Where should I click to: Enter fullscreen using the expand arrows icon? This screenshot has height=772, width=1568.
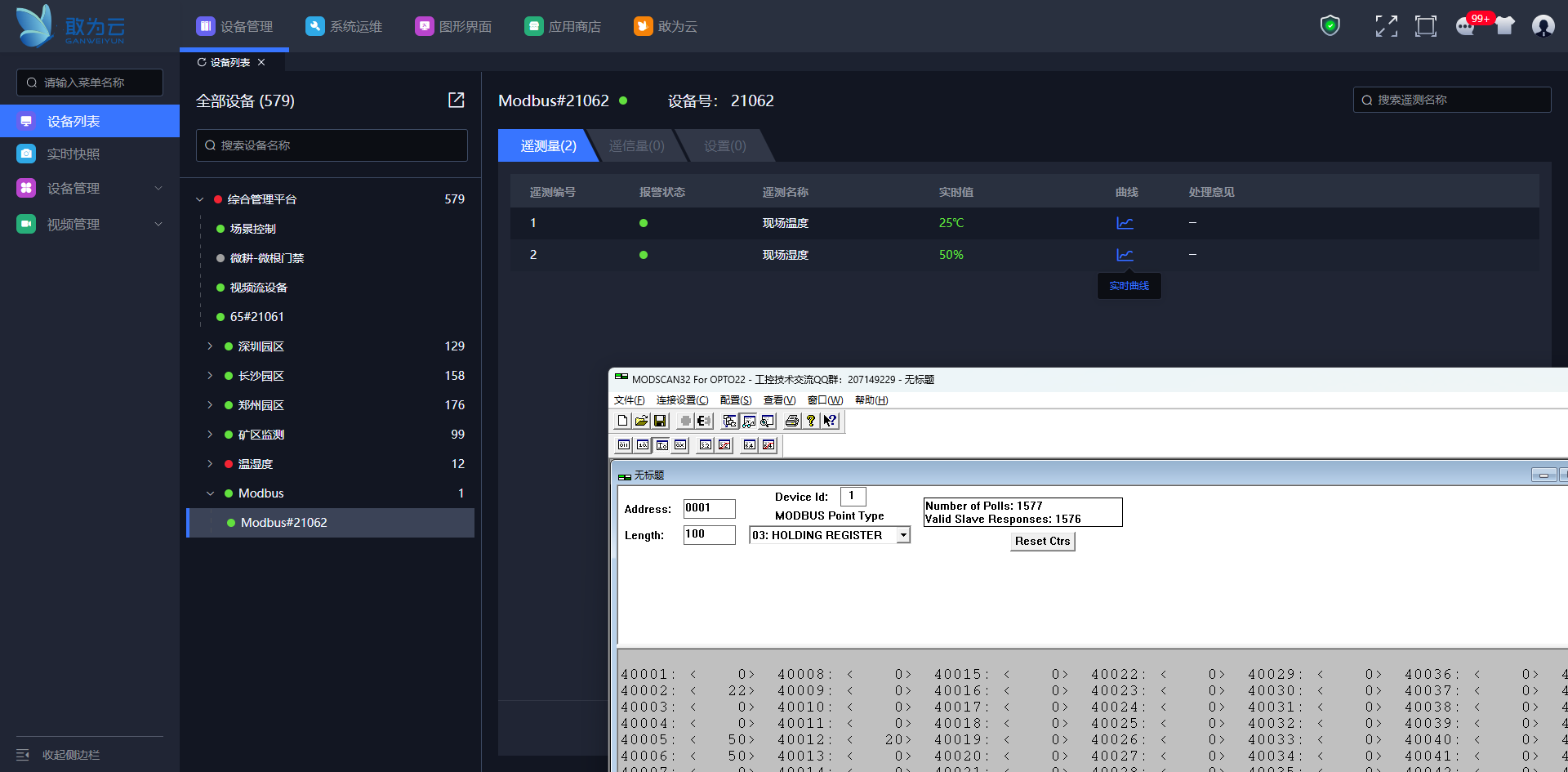point(1386,26)
